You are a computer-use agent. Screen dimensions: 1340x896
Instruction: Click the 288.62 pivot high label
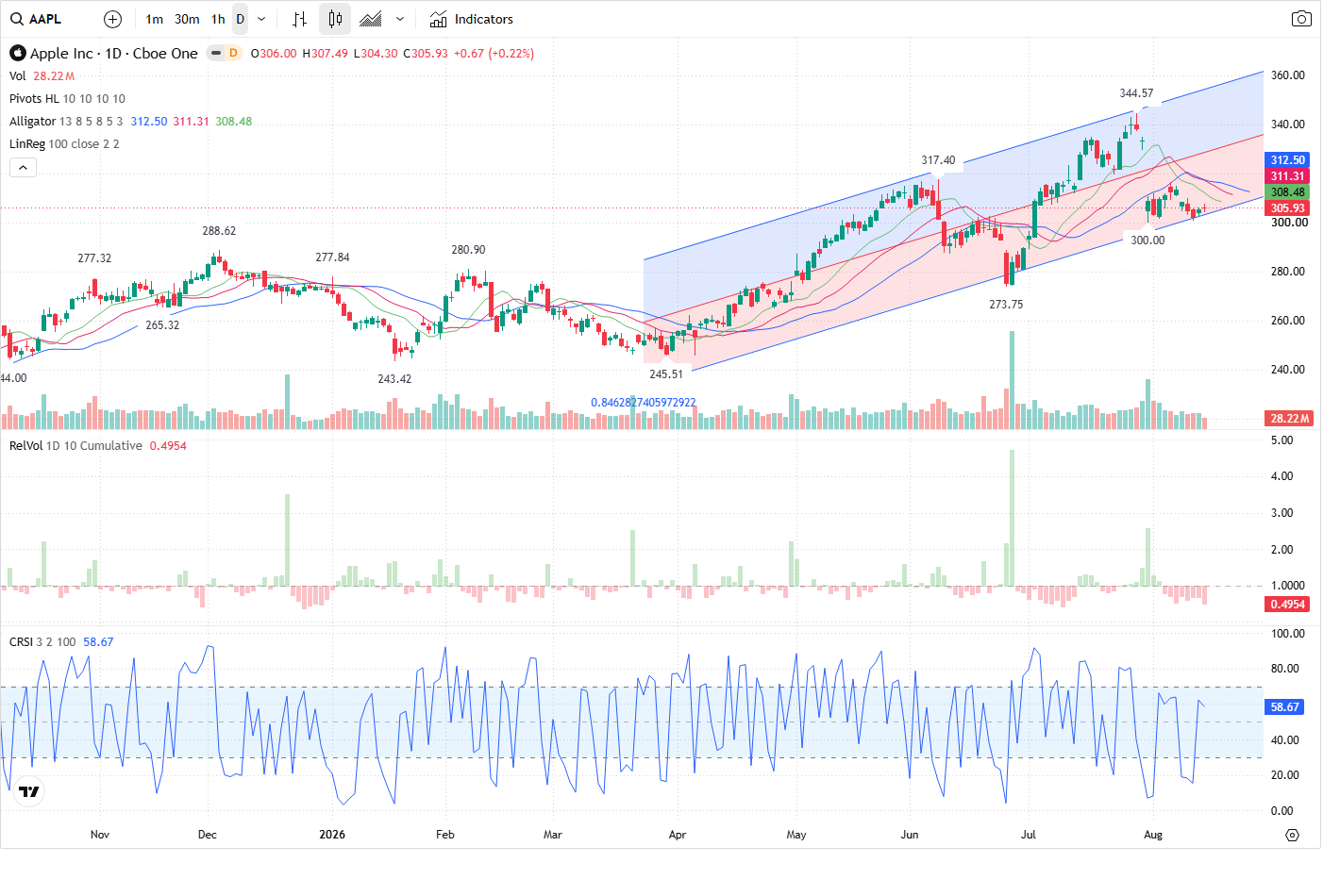point(219,231)
